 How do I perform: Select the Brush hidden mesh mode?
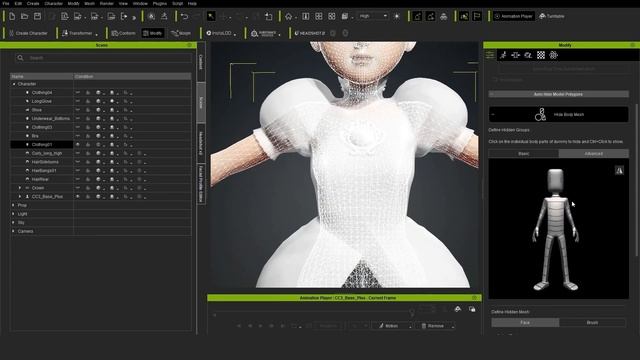click(x=592, y=322)
